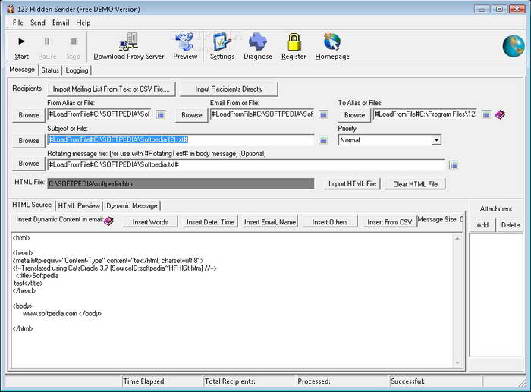Click the From Alias or File field
Viewport: 531px width, 392px height.
[99, 114]
